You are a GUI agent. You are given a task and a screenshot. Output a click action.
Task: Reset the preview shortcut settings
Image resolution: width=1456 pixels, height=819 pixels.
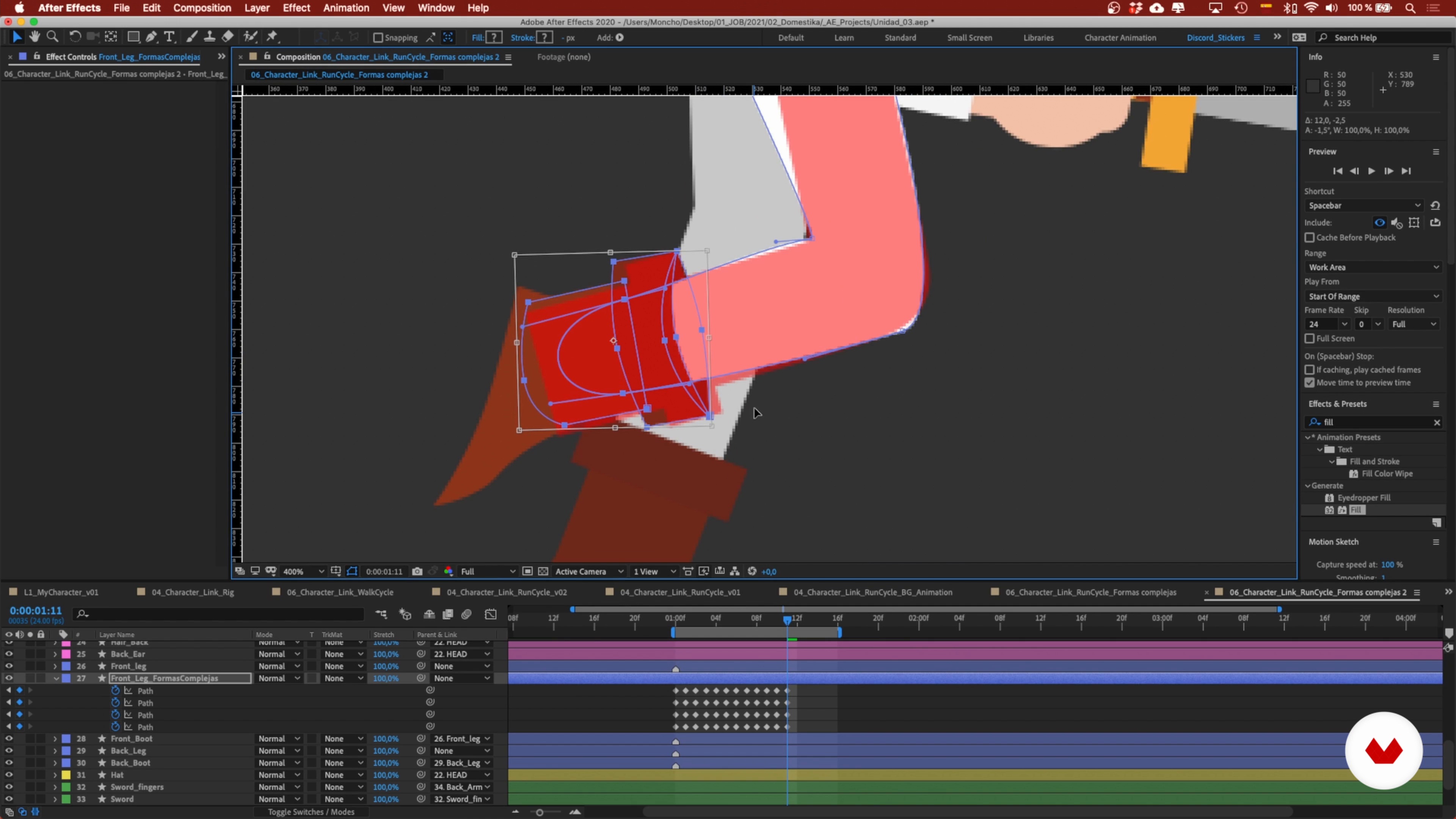click(x=1435, y=205)
